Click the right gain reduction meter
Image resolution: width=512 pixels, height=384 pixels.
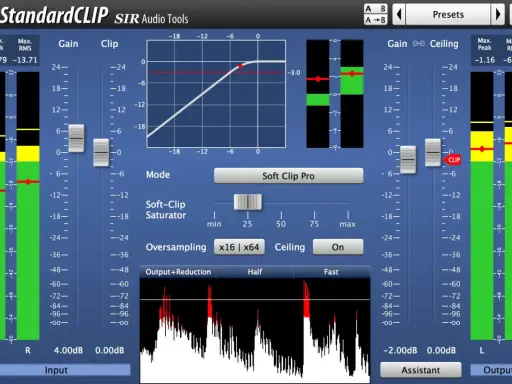[352, 94]
